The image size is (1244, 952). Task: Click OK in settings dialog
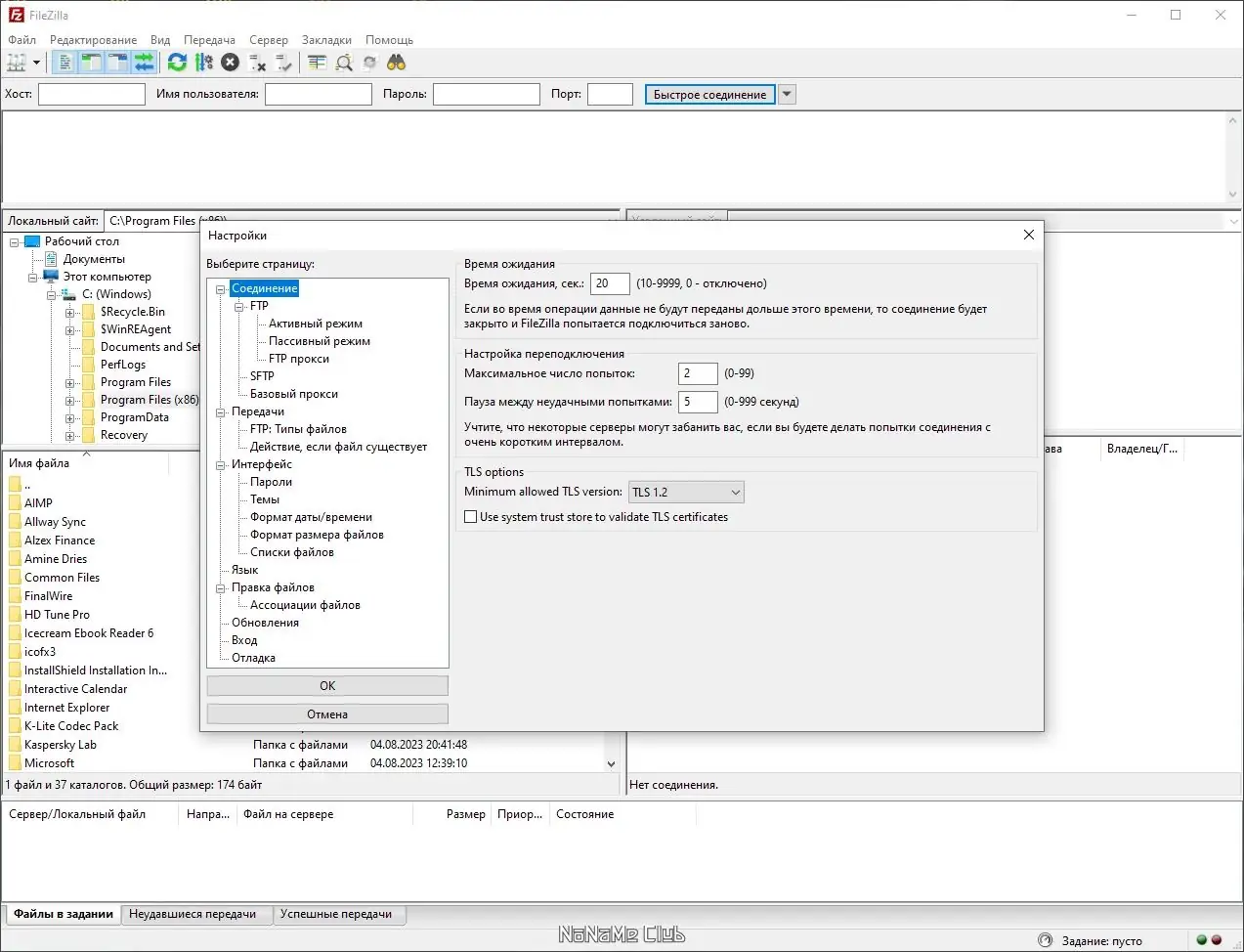(x=327, y=686)
